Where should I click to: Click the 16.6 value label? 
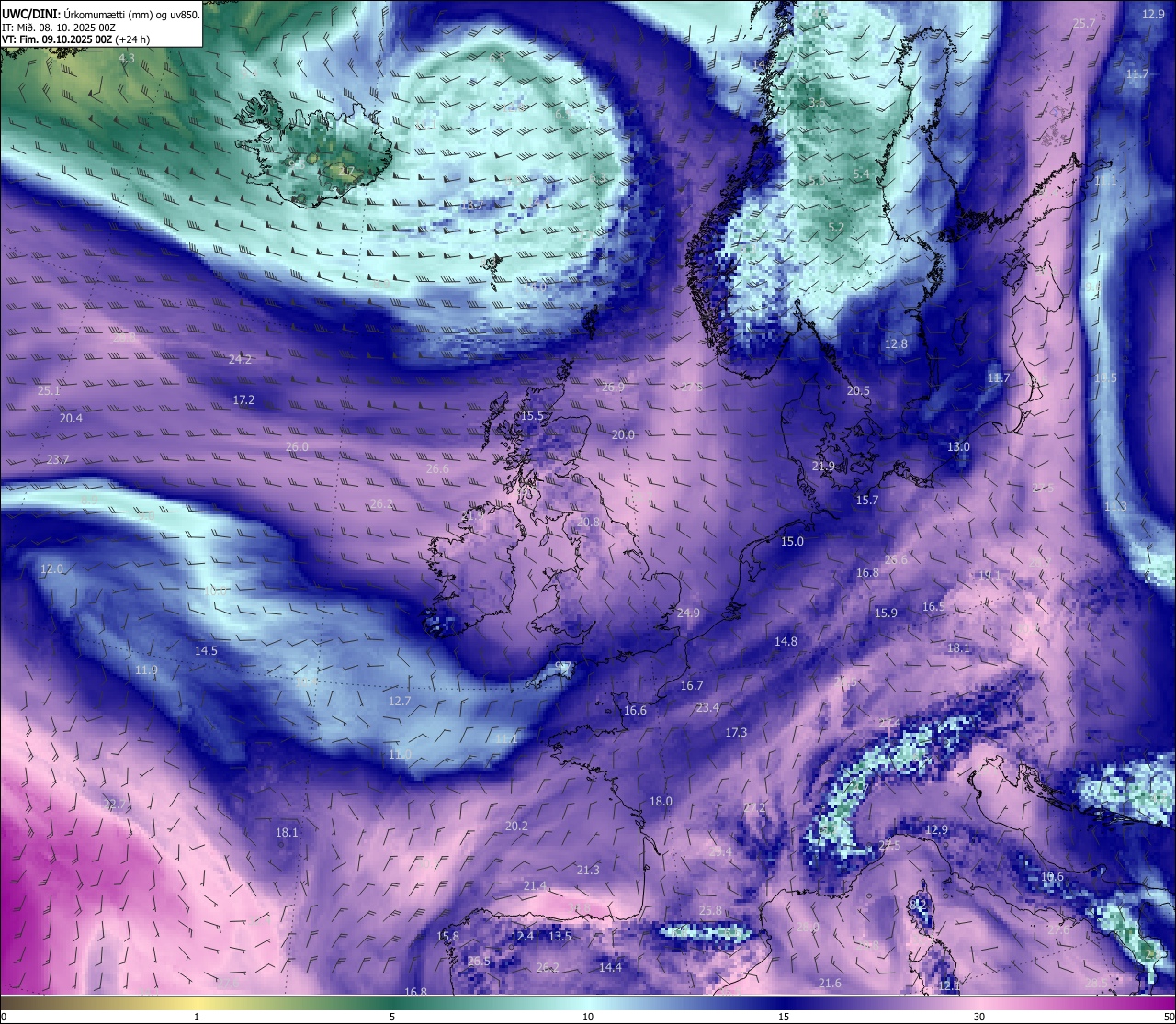(x=635, y=710)
